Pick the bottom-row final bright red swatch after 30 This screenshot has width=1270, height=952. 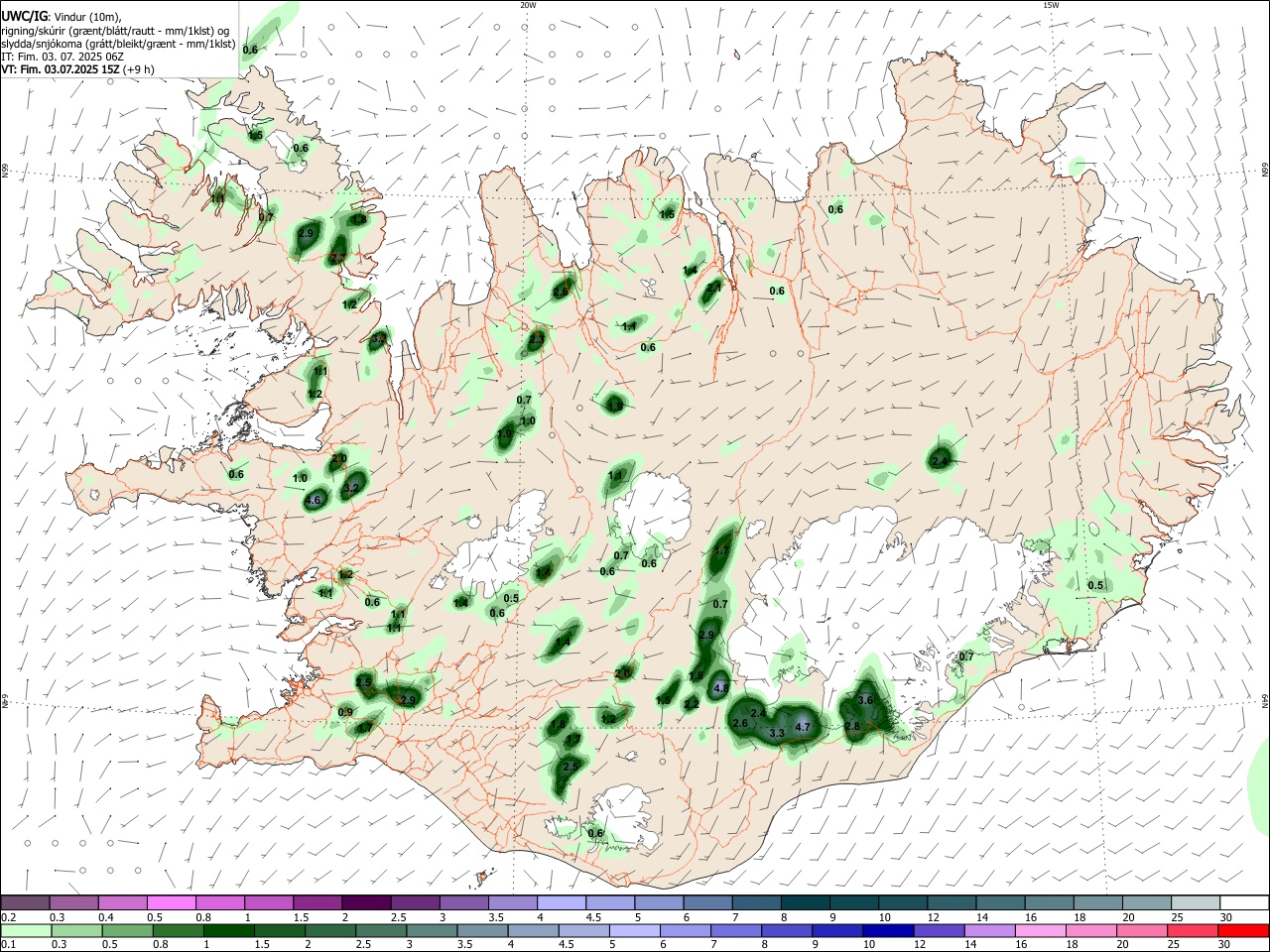click(1243, 931)
